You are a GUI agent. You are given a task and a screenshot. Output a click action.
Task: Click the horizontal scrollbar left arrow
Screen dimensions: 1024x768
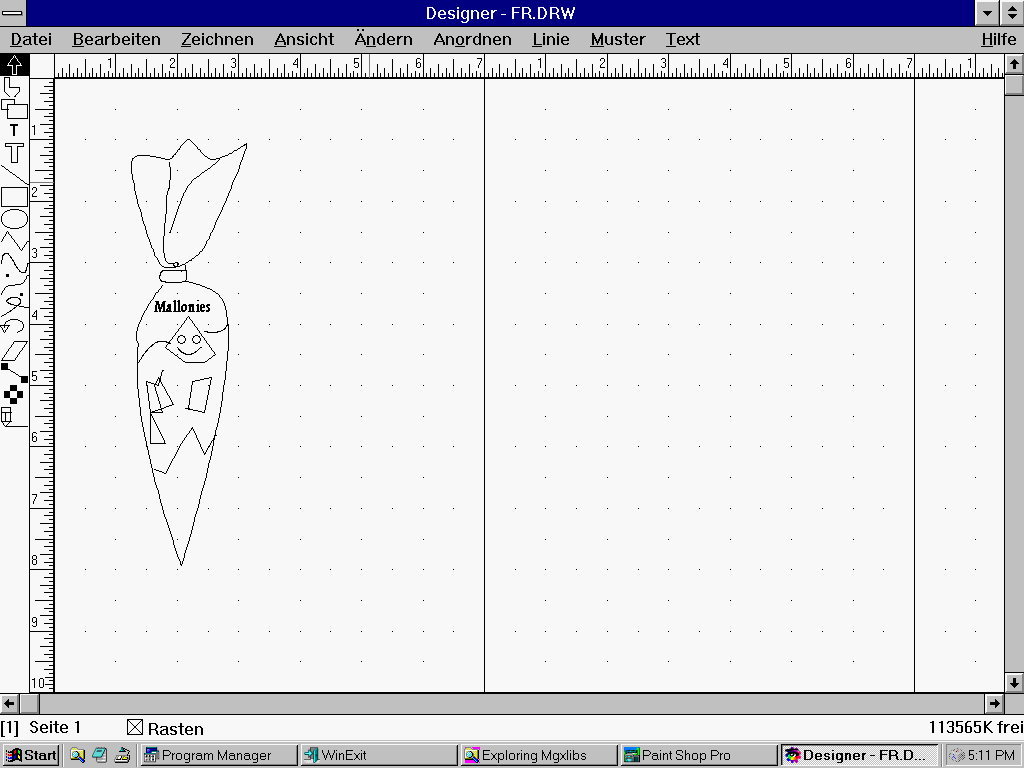pos(9,703)
